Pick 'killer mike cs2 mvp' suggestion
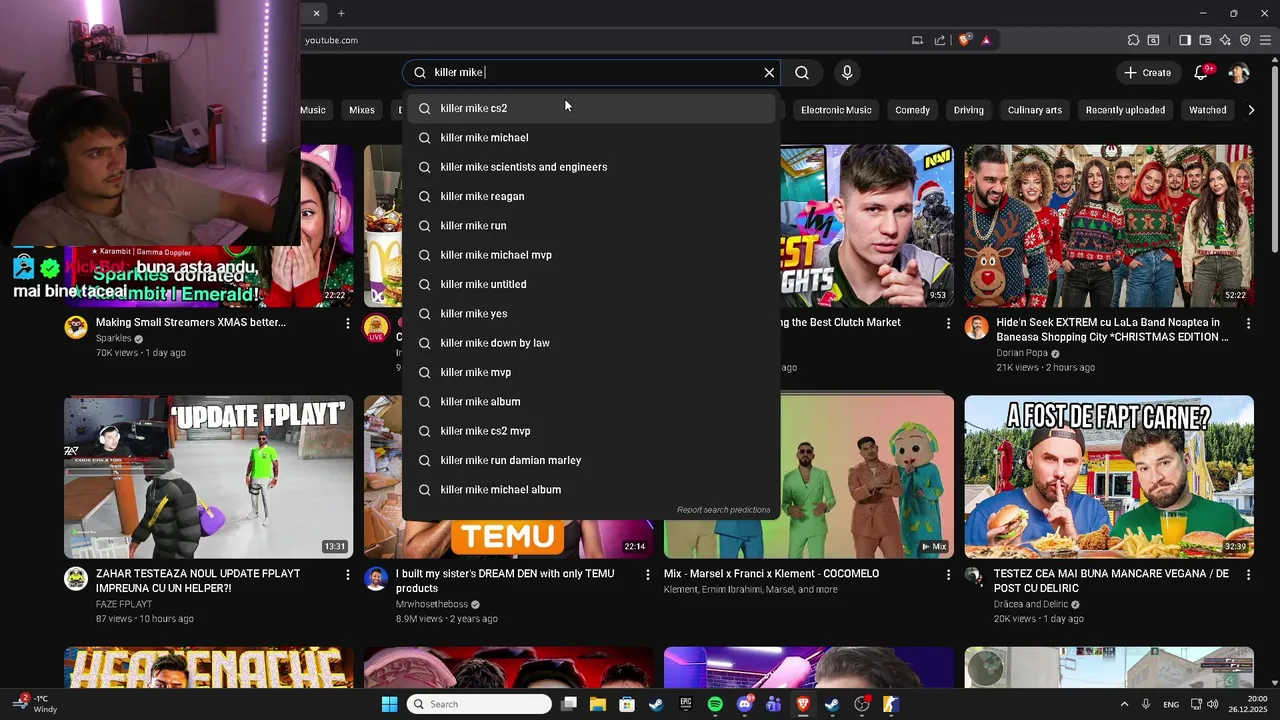1280x720 pixels. [x=590, y=431]
